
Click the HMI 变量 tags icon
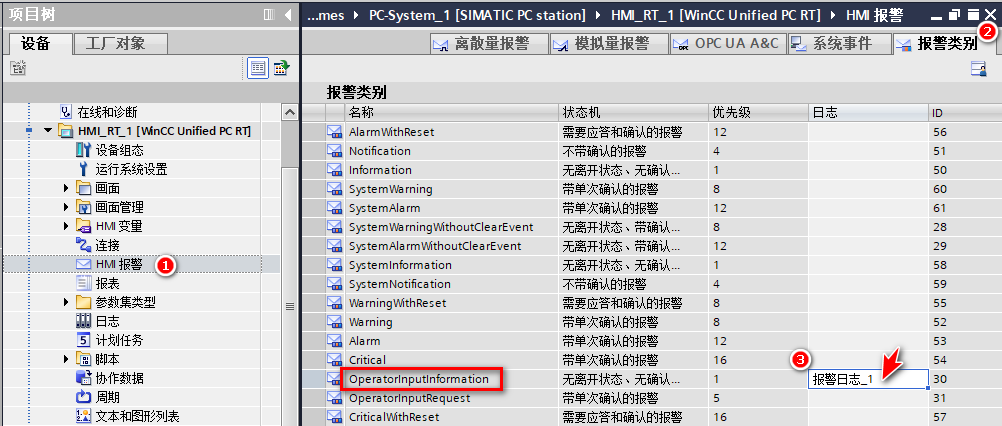(84, 226)
